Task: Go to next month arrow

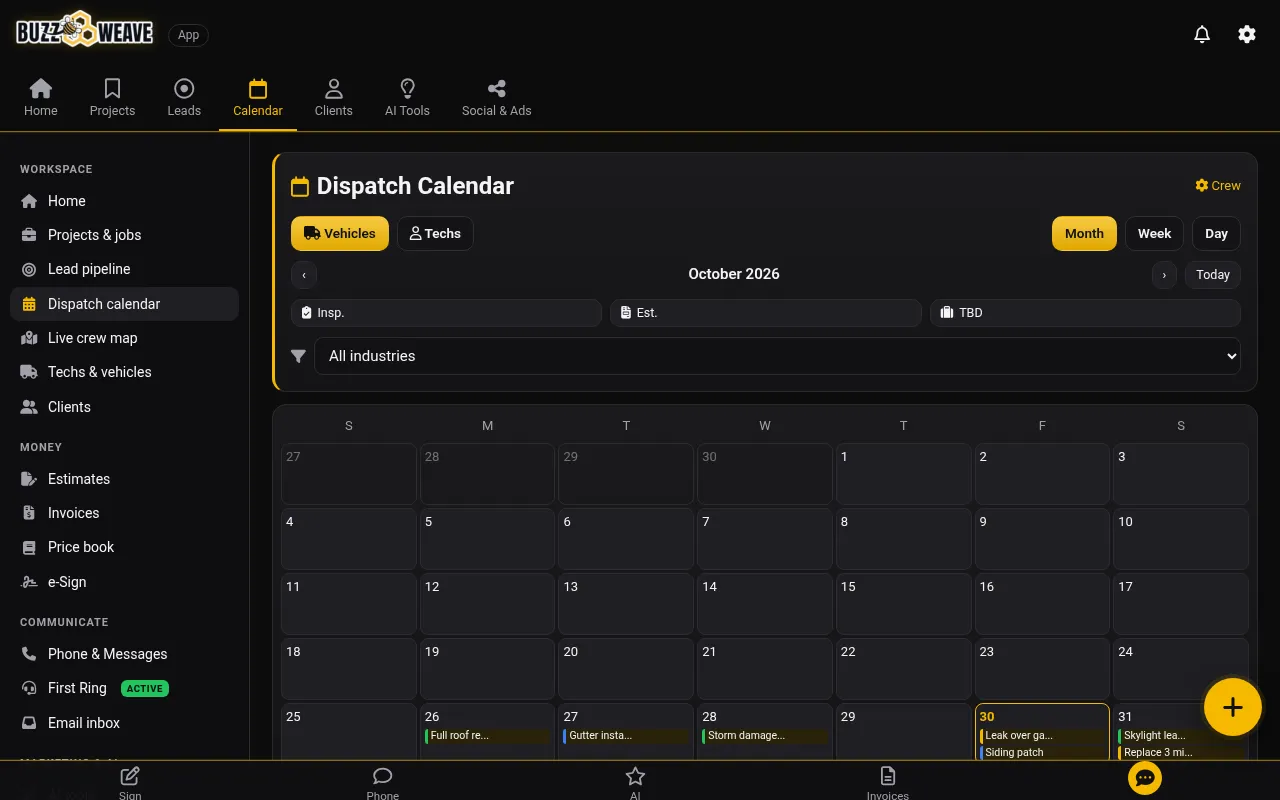Action: [1164, 275]
